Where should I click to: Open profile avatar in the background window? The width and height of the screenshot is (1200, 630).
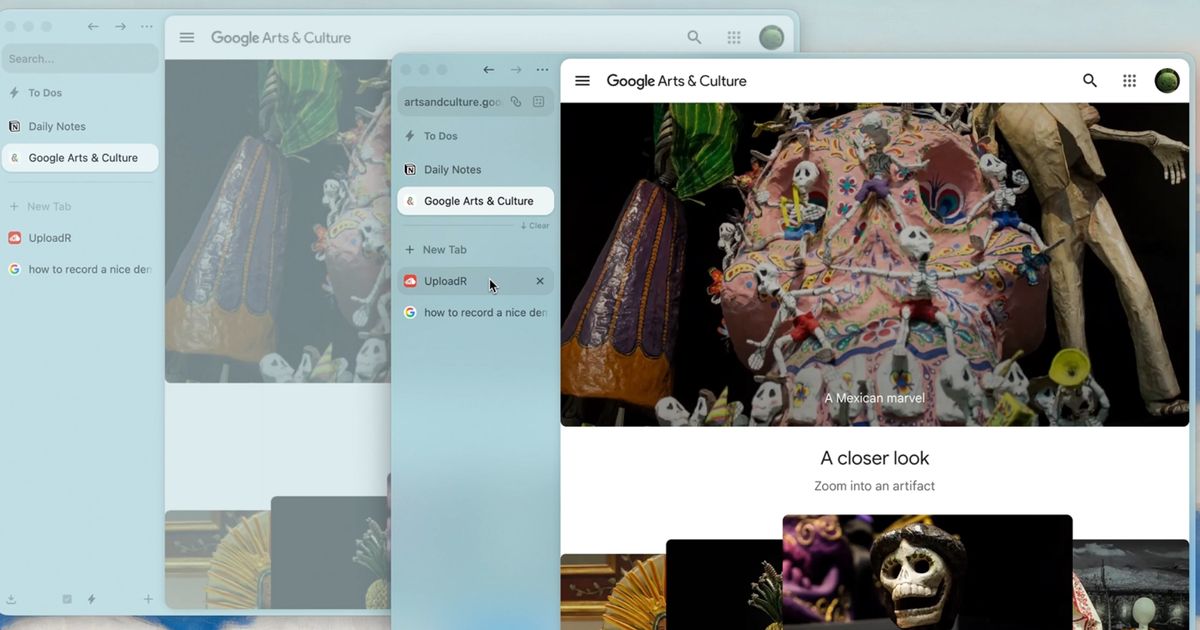pyautogui.click(x=771, y=38)
